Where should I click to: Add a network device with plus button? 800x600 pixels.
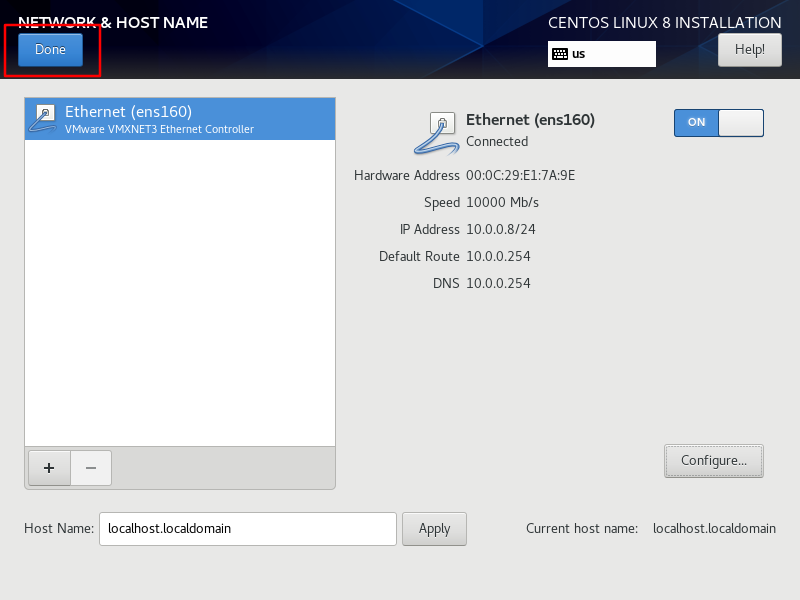coord(49,468)
